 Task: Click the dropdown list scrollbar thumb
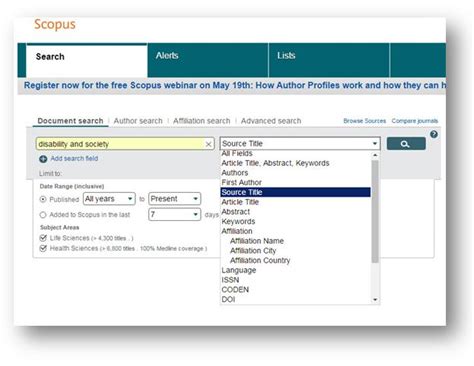click(x=375, y=211)
